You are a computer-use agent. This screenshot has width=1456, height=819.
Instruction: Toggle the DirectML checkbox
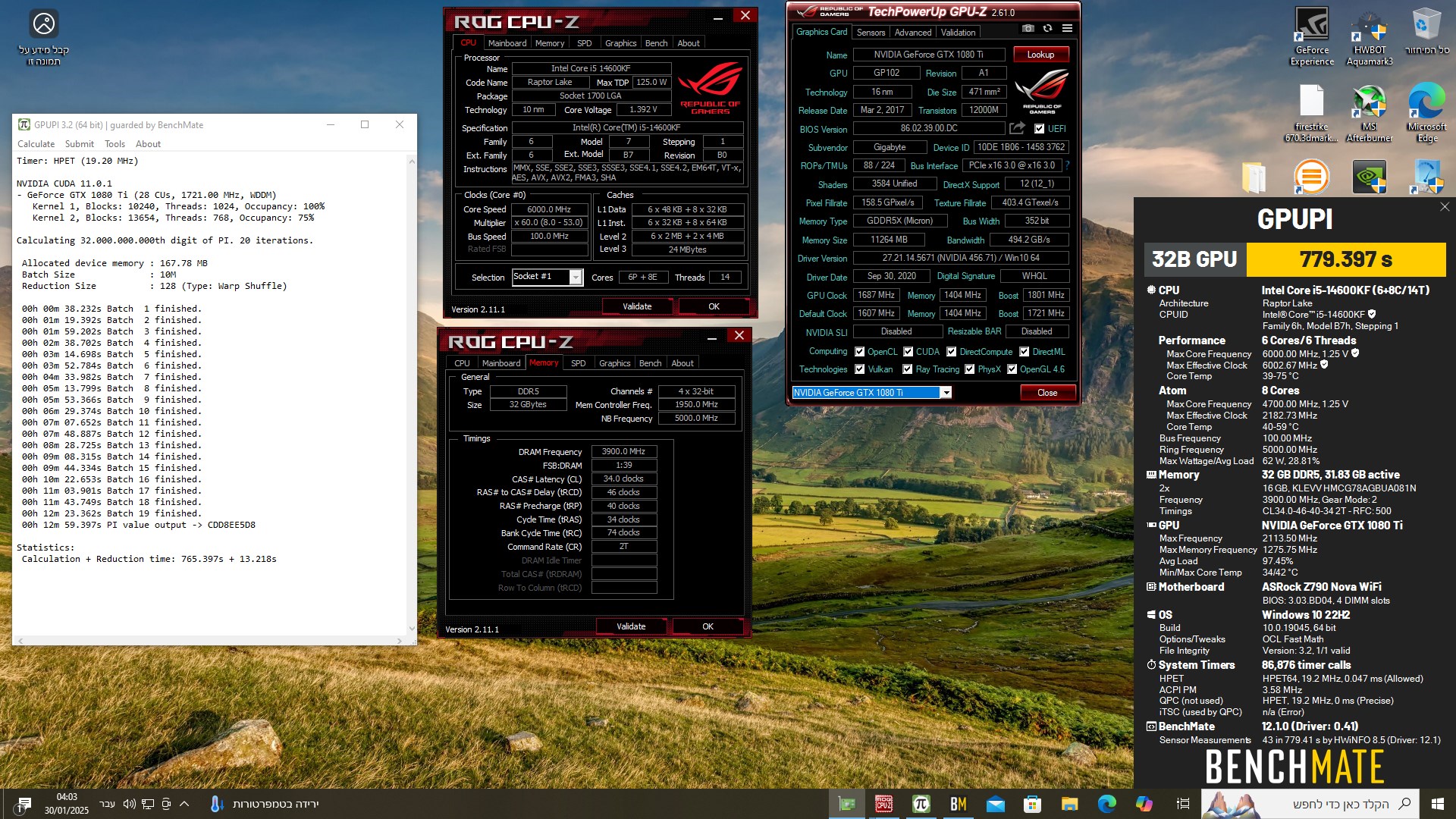[x=1024, y=352]
